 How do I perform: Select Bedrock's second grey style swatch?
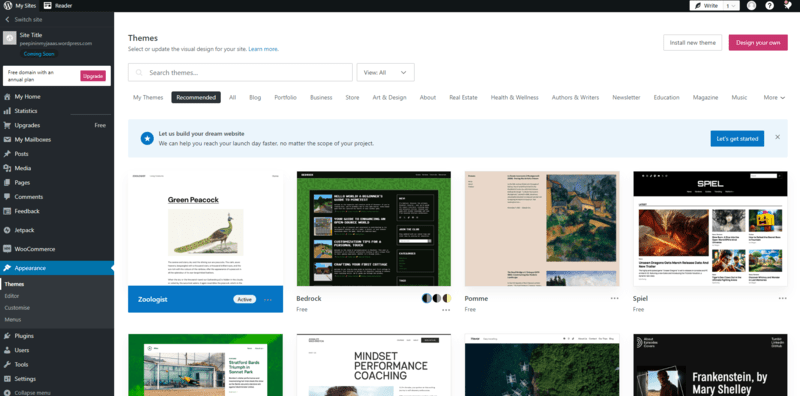tap(437, 298)
